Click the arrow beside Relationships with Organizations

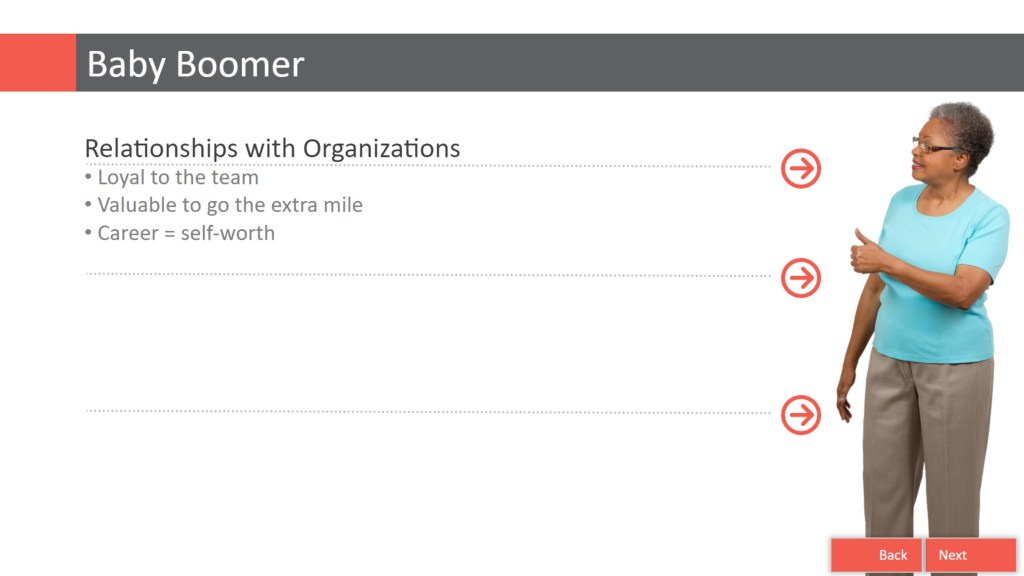[x=800, y=168]
